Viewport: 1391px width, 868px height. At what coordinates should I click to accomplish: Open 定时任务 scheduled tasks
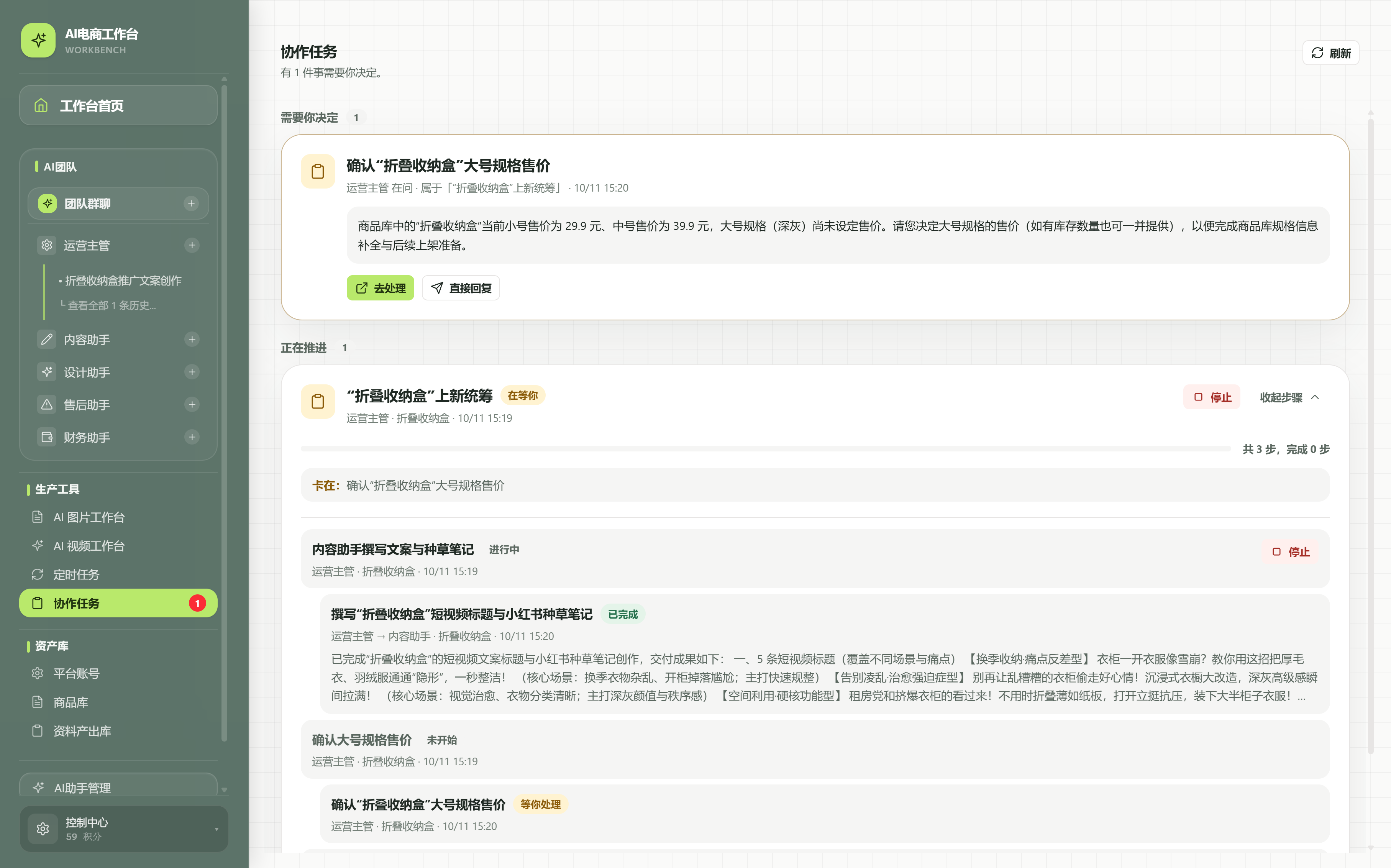click(118, 575)
